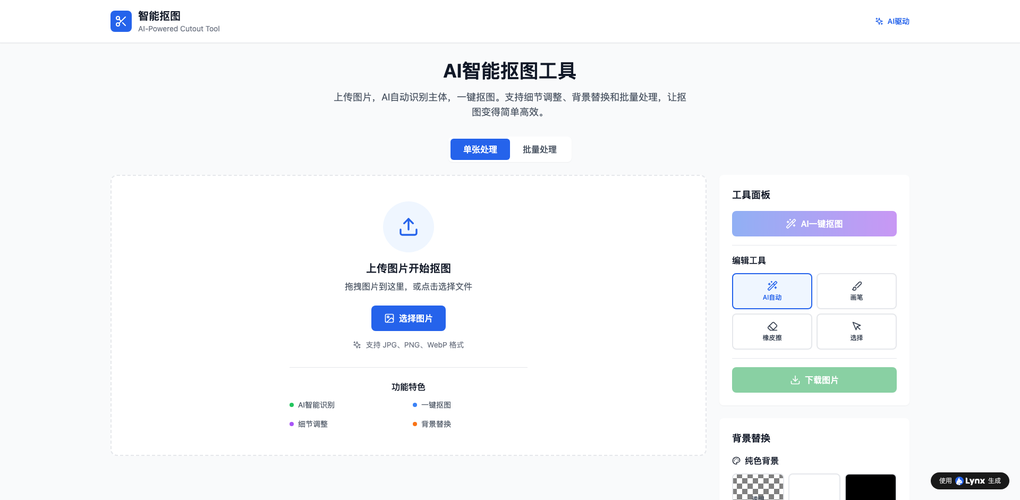
Task: Click the 支持 JPG、PNG、WebP 格式 text
Action: click(x=415, y=345)
